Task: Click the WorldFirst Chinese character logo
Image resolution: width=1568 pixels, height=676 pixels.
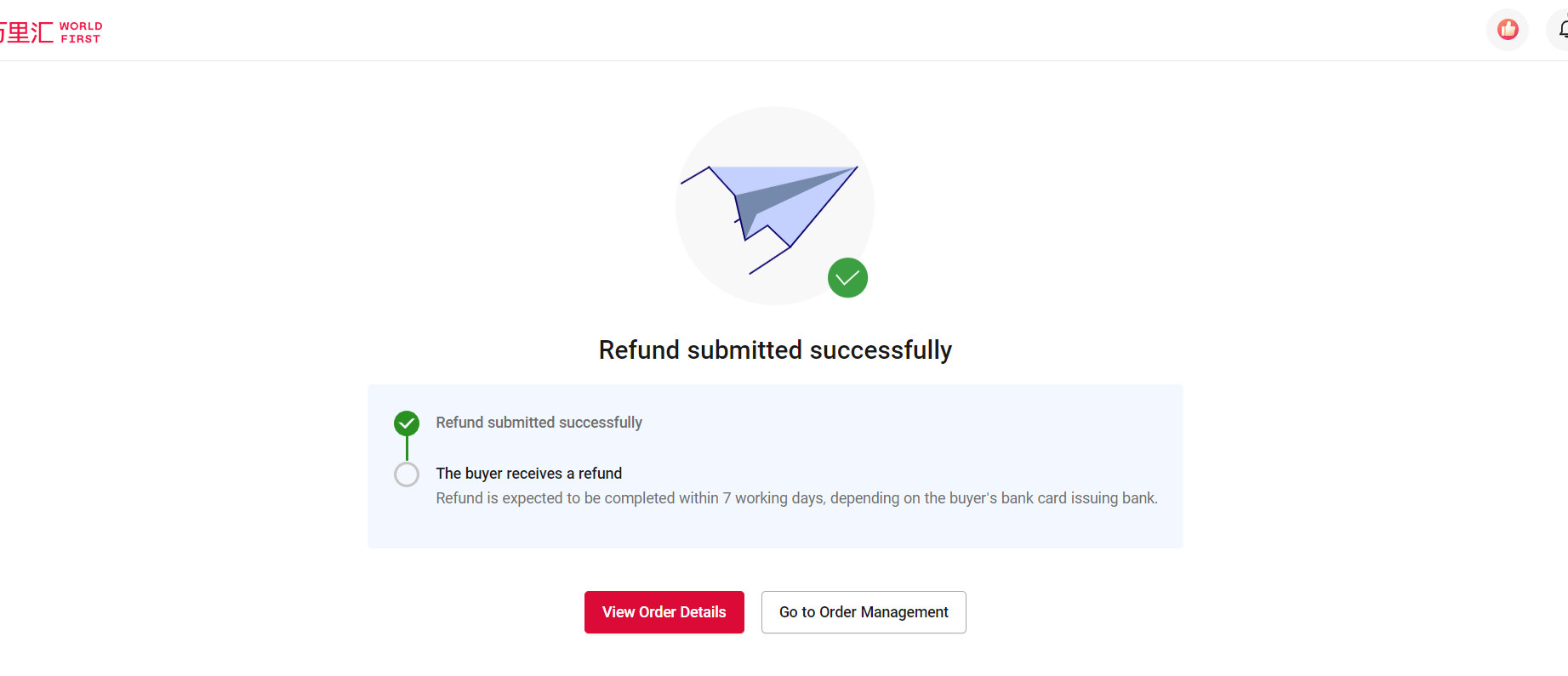Action: coord(27,32)
